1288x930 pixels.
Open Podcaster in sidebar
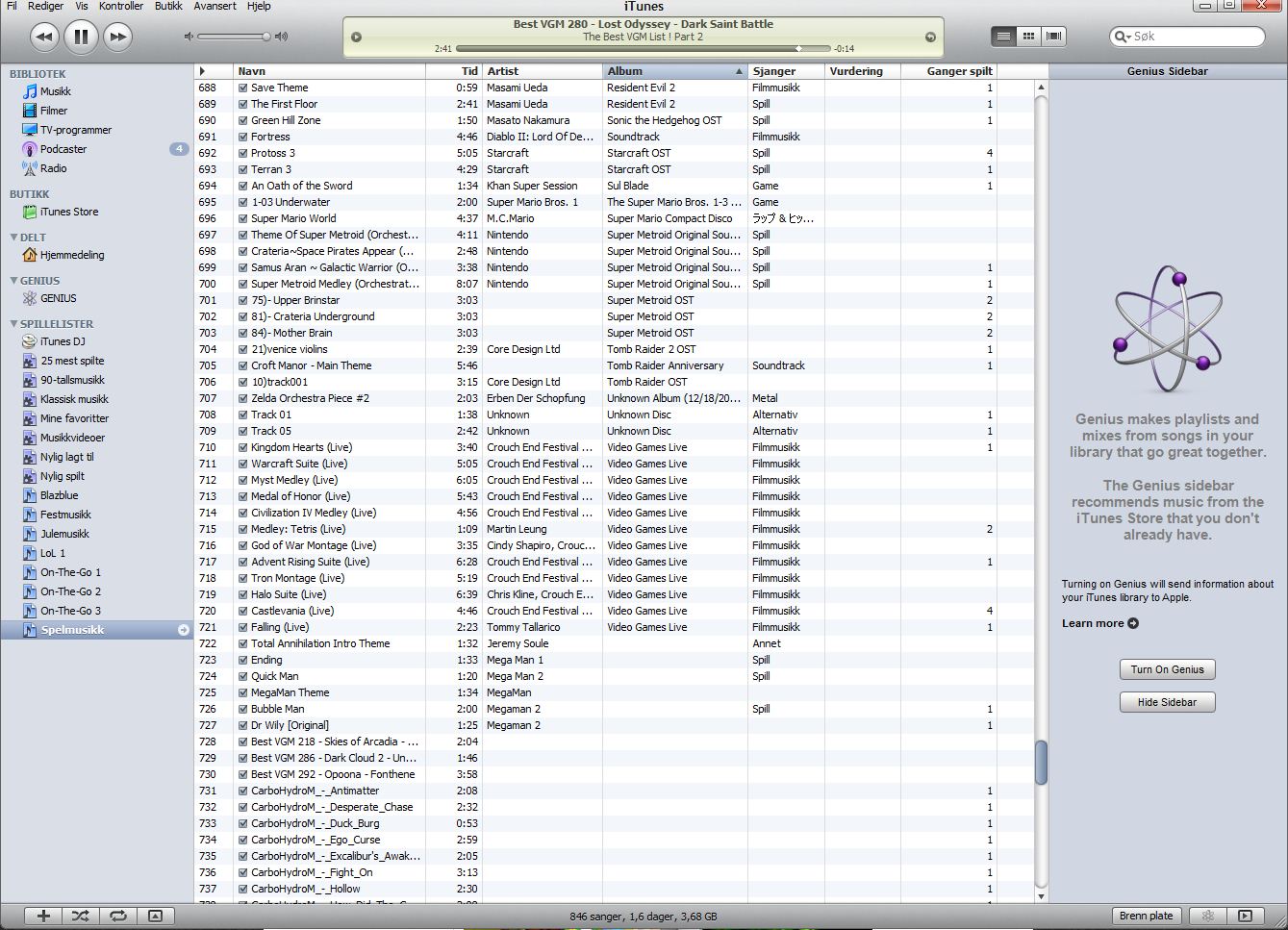[63, 149]
